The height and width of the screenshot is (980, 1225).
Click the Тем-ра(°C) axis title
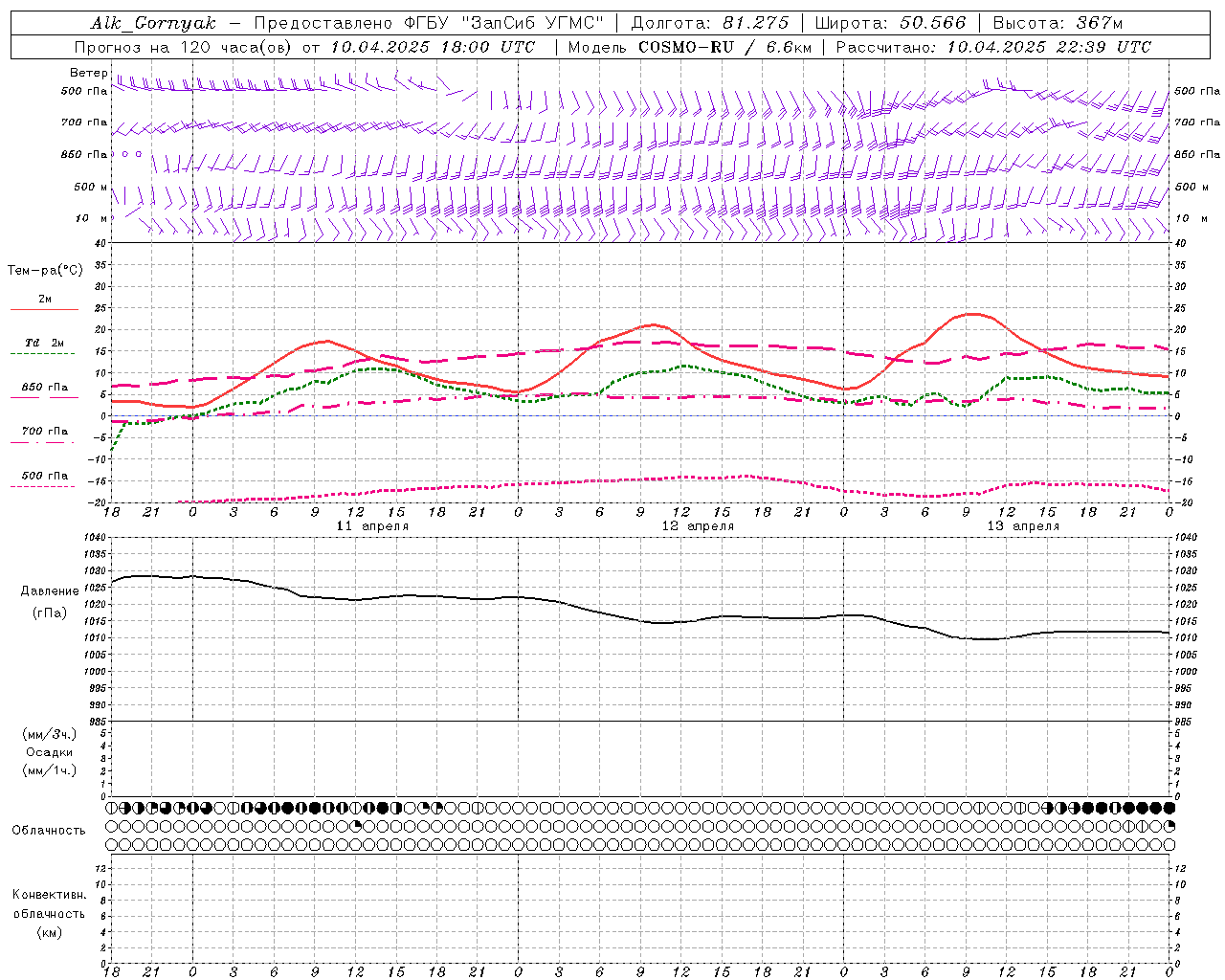[45, 271]
